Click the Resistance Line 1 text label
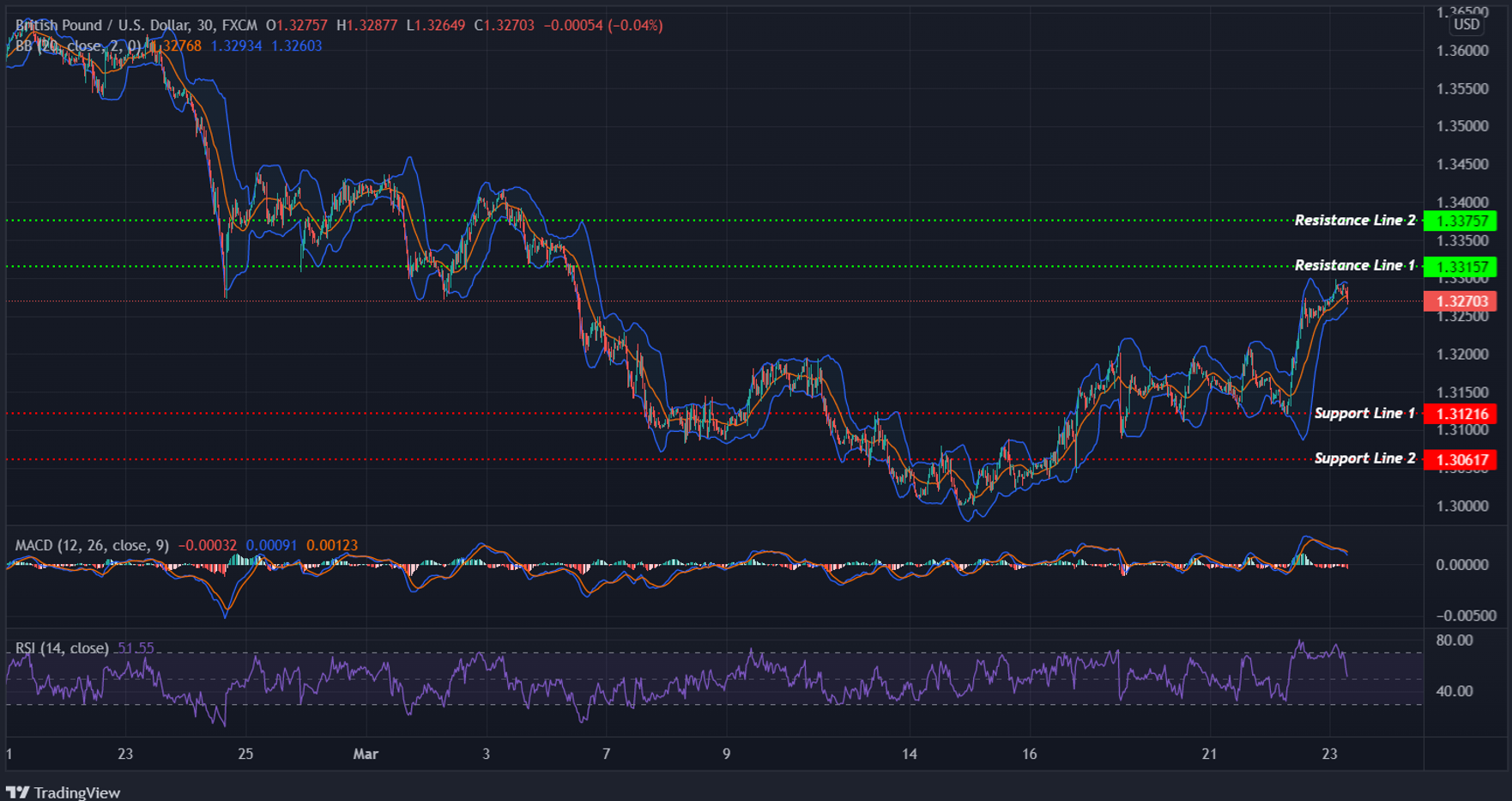 pyautogui.click(x=1355, y=265)
